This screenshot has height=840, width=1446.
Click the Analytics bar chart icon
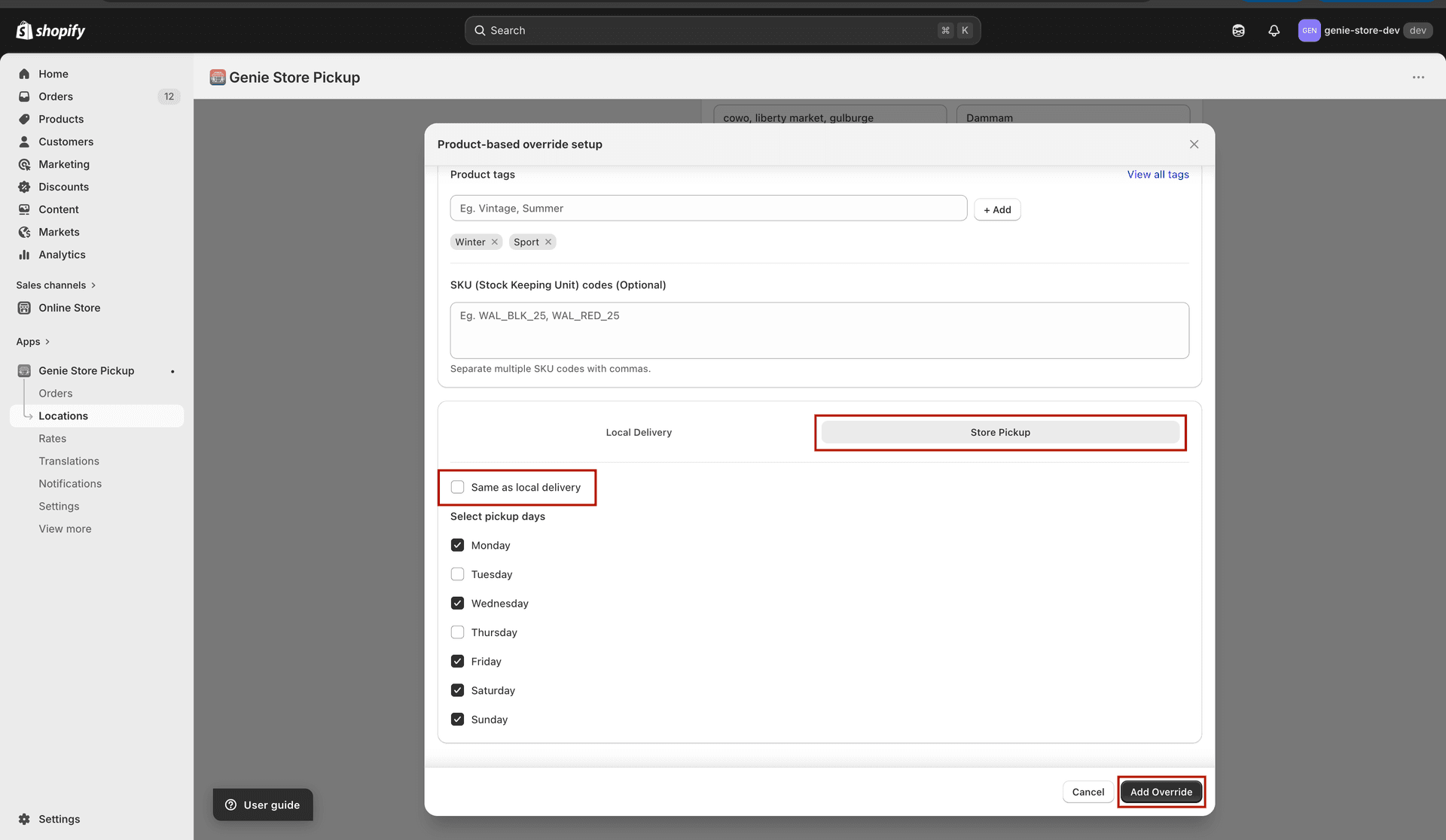click(24, 254)
